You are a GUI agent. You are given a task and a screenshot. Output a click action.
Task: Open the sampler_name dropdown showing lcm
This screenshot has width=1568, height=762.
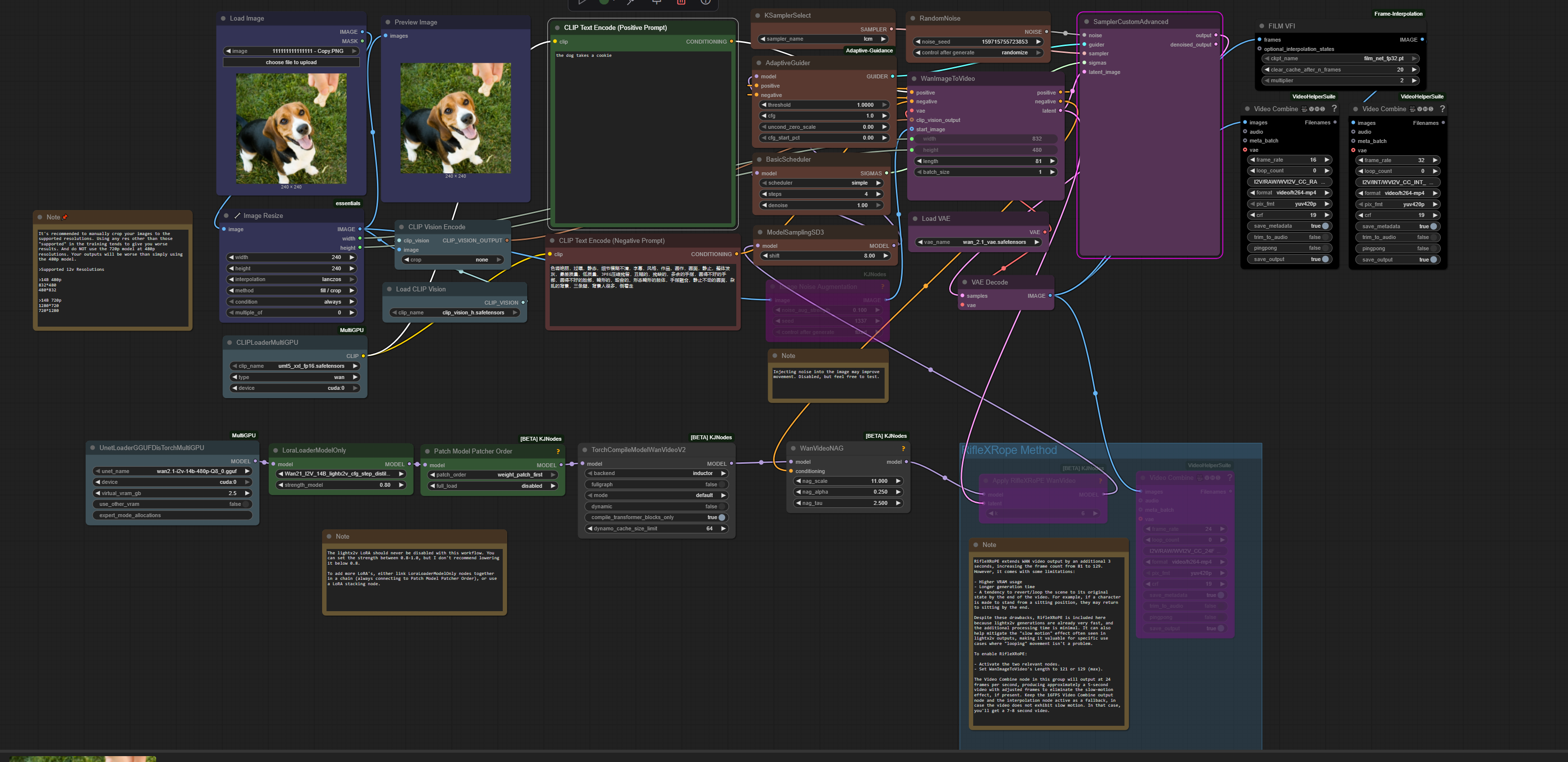coord(822,39)
